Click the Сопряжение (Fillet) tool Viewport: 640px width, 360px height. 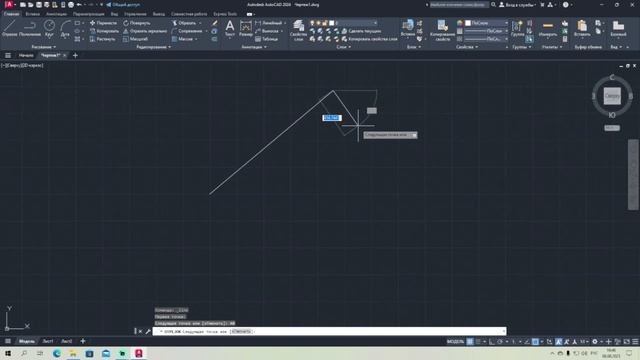coord(187,31)
